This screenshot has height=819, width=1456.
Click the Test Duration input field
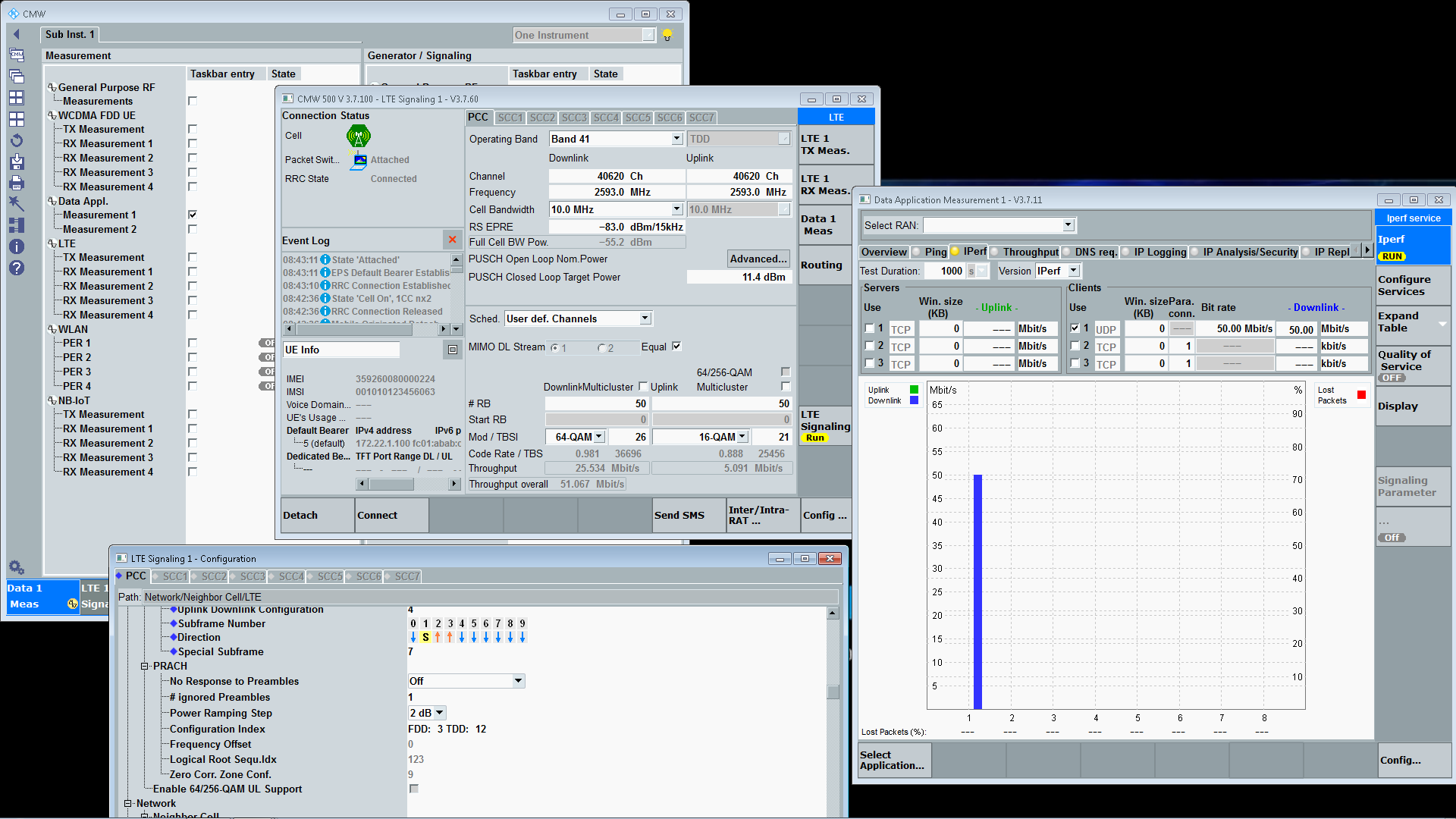[943, 271]
